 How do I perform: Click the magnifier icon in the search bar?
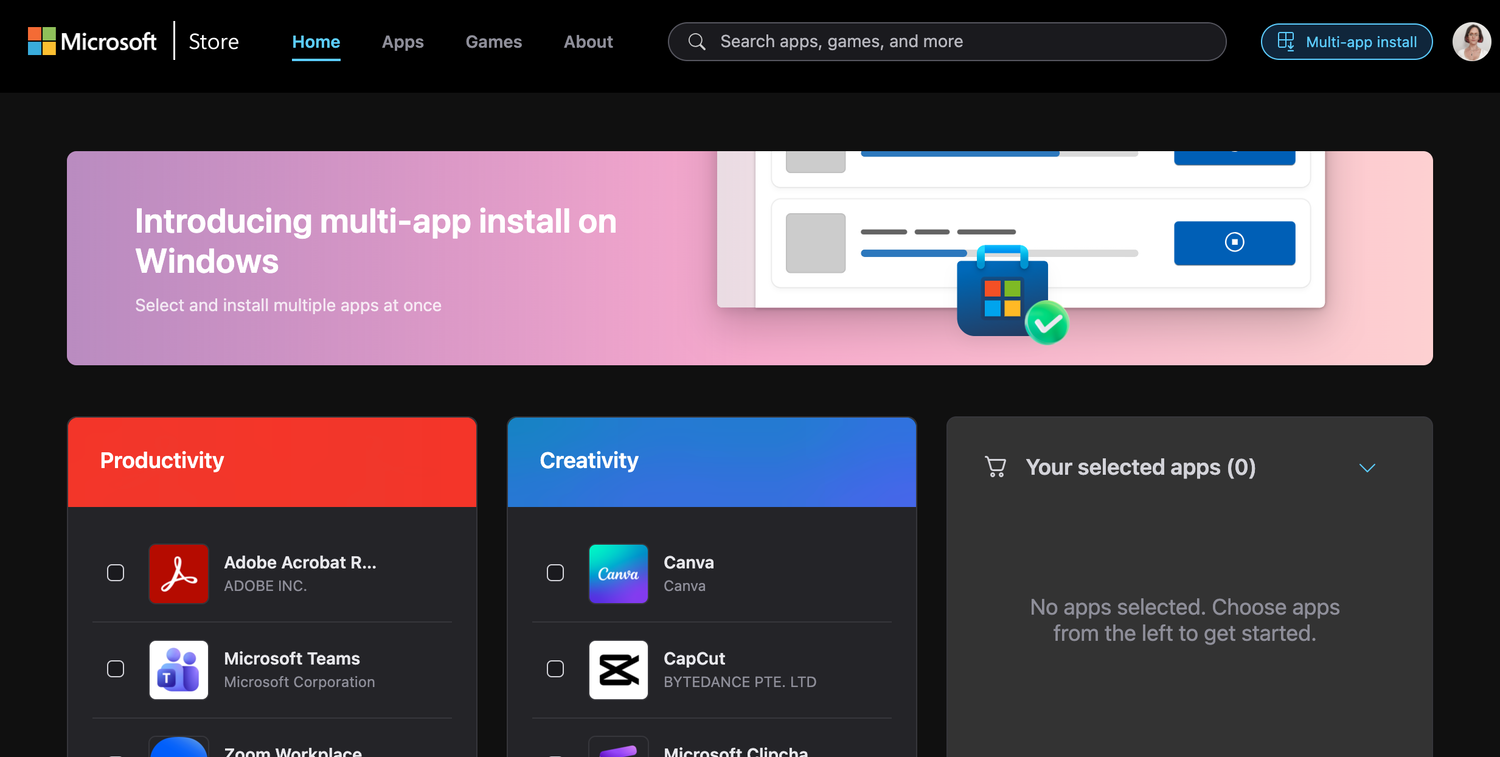[697, 41]
